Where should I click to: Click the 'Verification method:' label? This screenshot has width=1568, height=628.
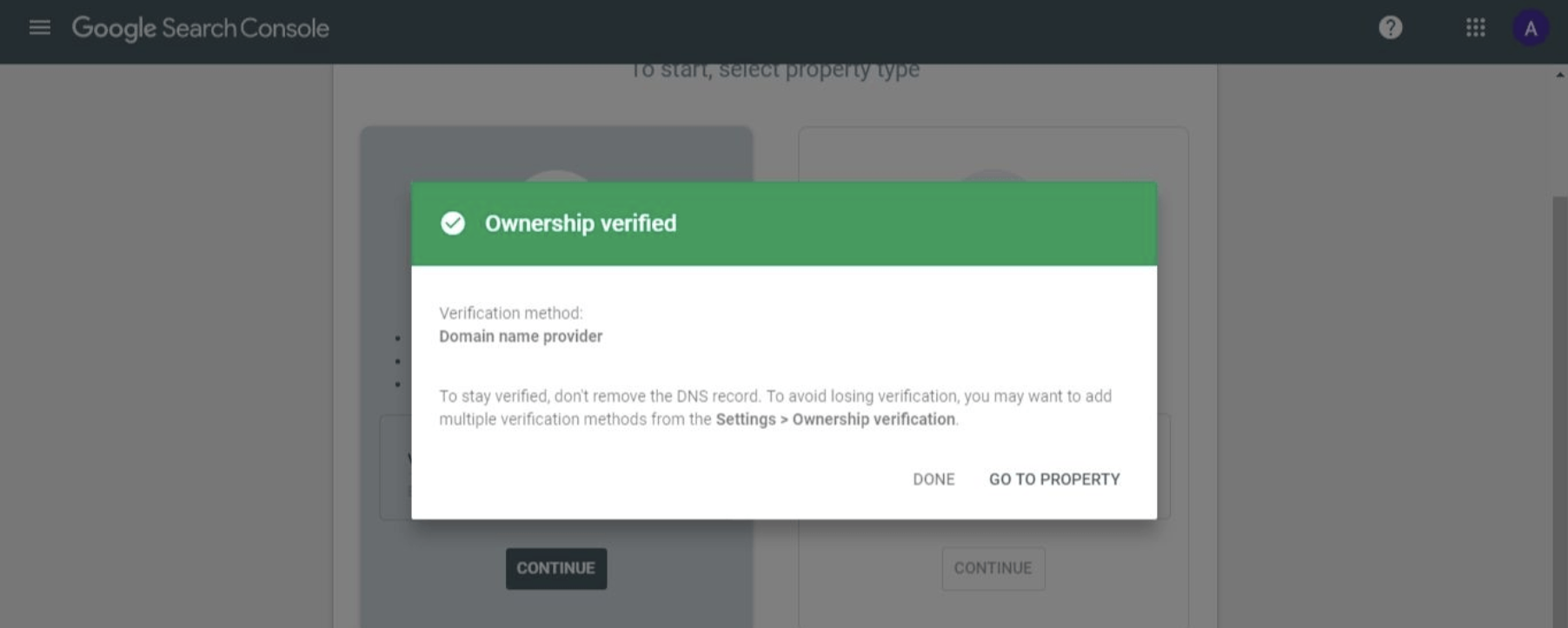pos(510,313)
